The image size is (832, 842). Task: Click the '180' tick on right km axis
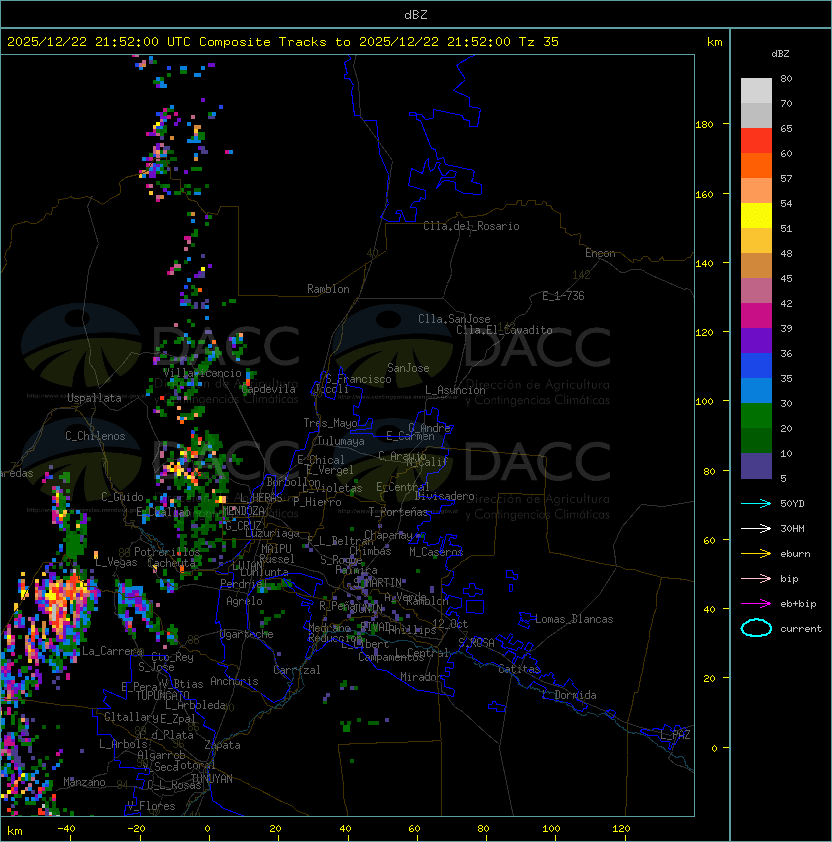704,125
